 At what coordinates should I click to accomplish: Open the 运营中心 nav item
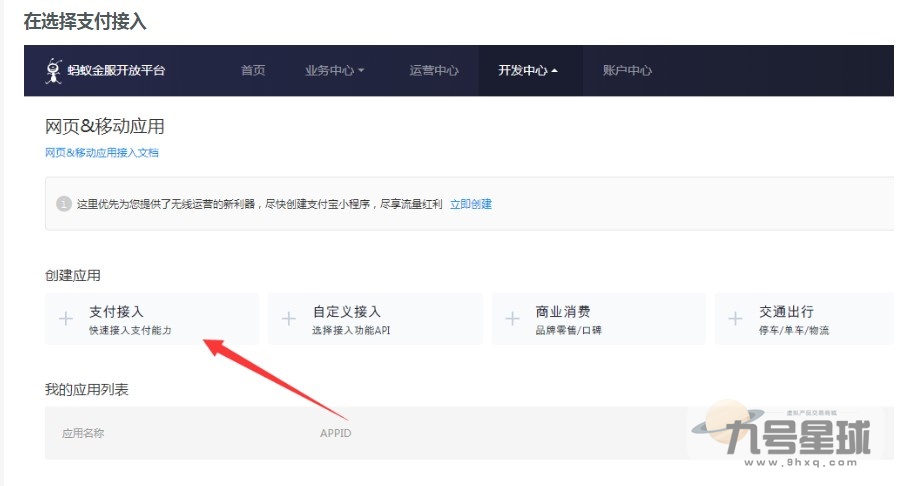434,70
